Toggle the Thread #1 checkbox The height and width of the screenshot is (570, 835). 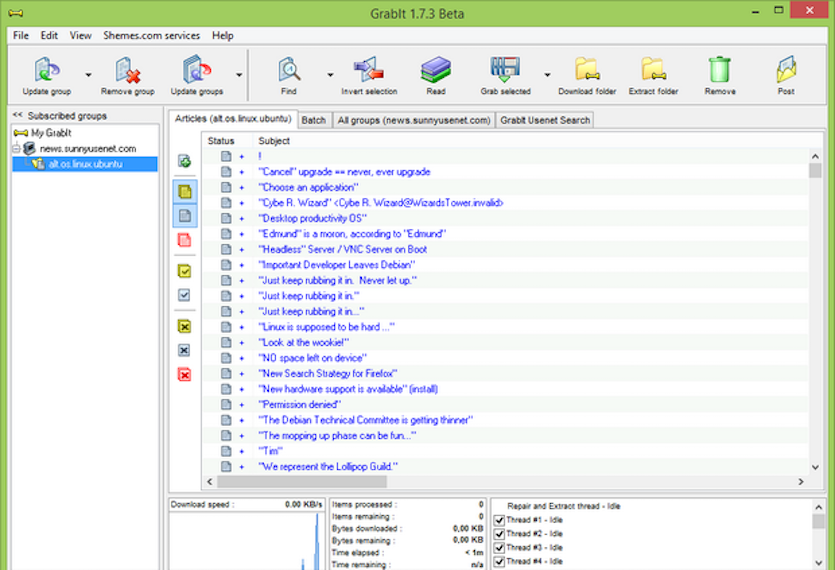(499, 520)
